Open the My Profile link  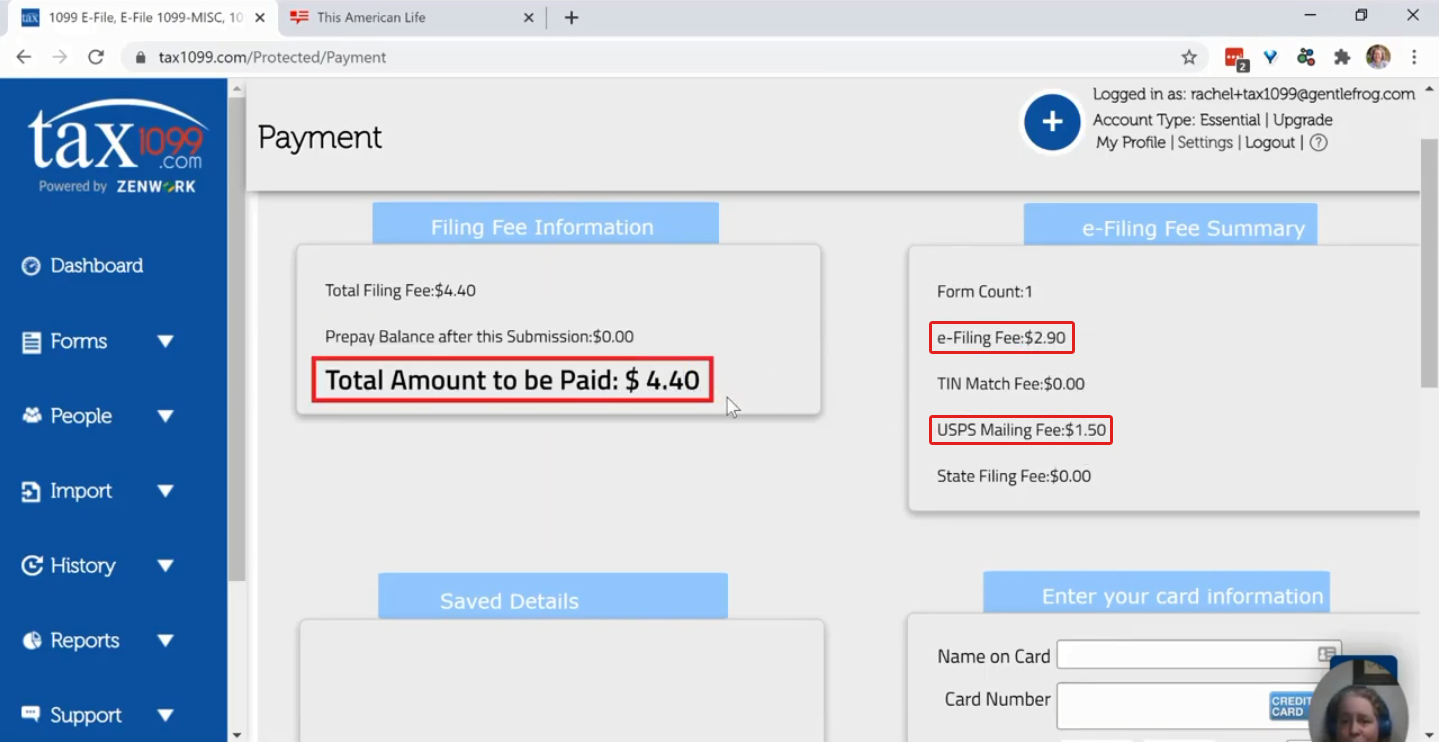coord(1131,143)
